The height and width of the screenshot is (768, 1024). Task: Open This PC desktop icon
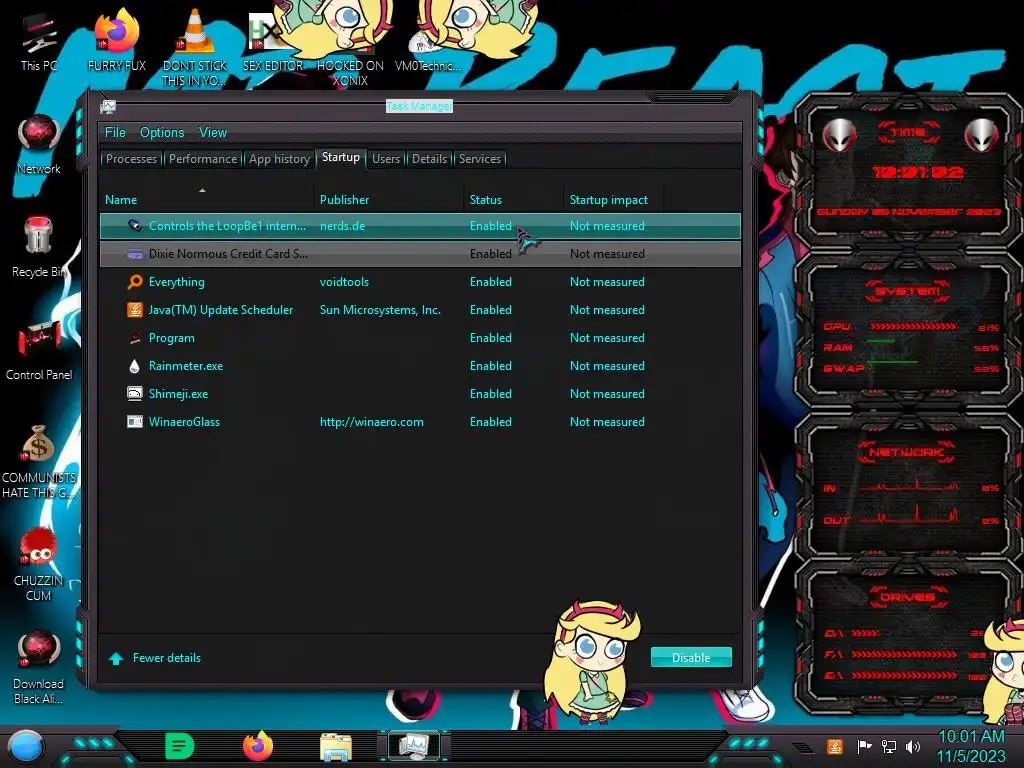pos(39,42)
